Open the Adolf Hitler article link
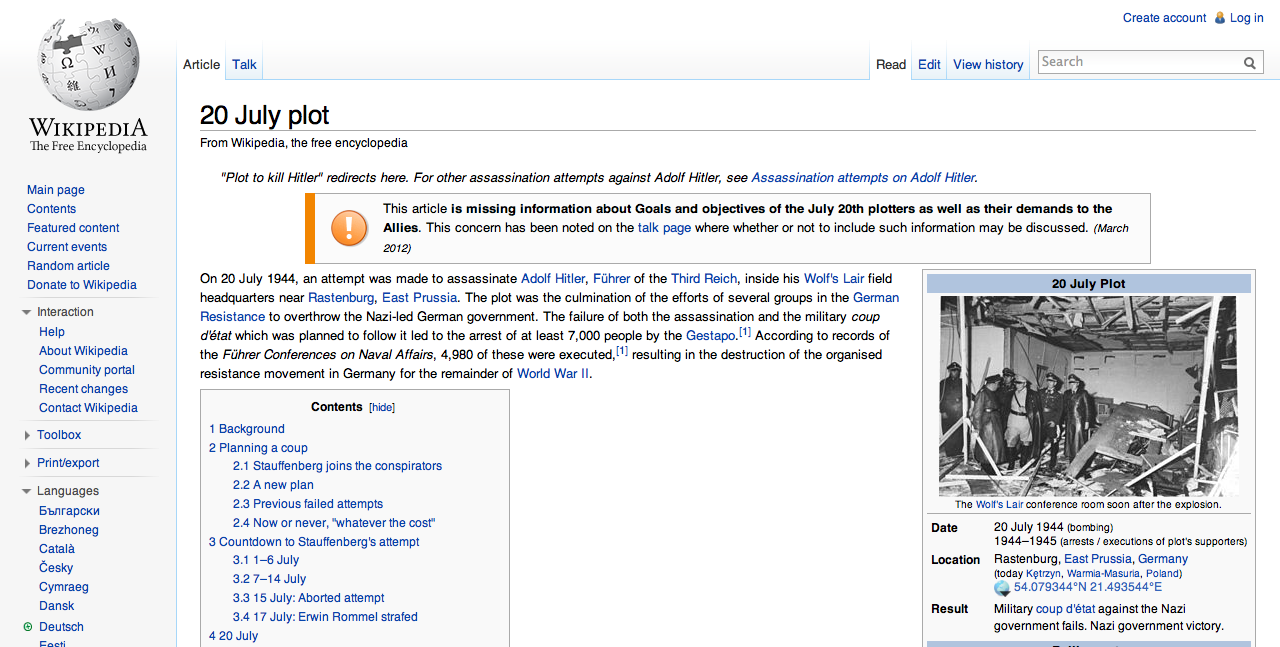 point(553,279)
